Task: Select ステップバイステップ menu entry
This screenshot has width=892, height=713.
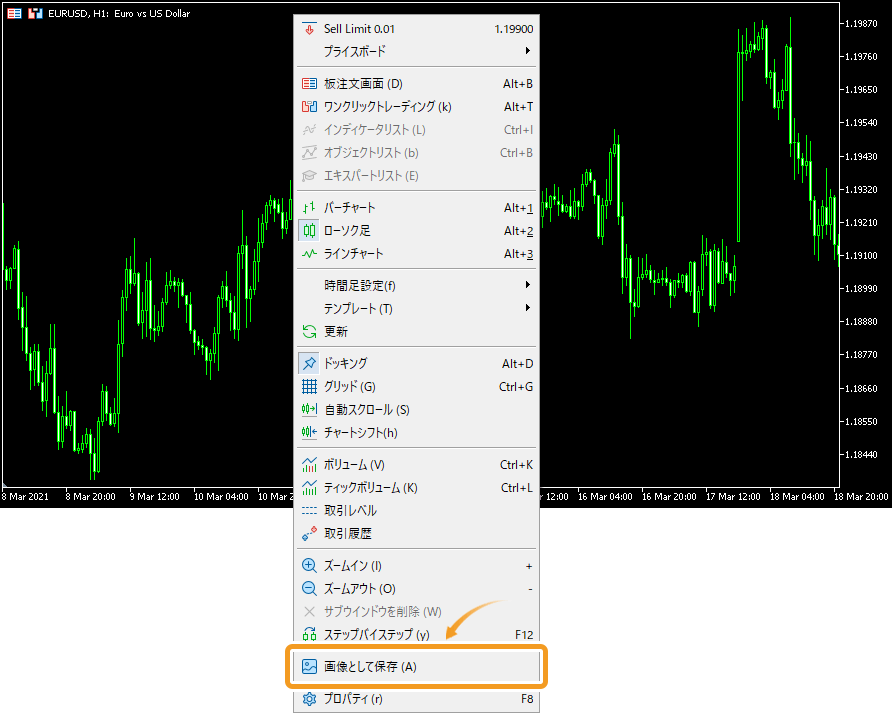Action: tap(416, 634)
